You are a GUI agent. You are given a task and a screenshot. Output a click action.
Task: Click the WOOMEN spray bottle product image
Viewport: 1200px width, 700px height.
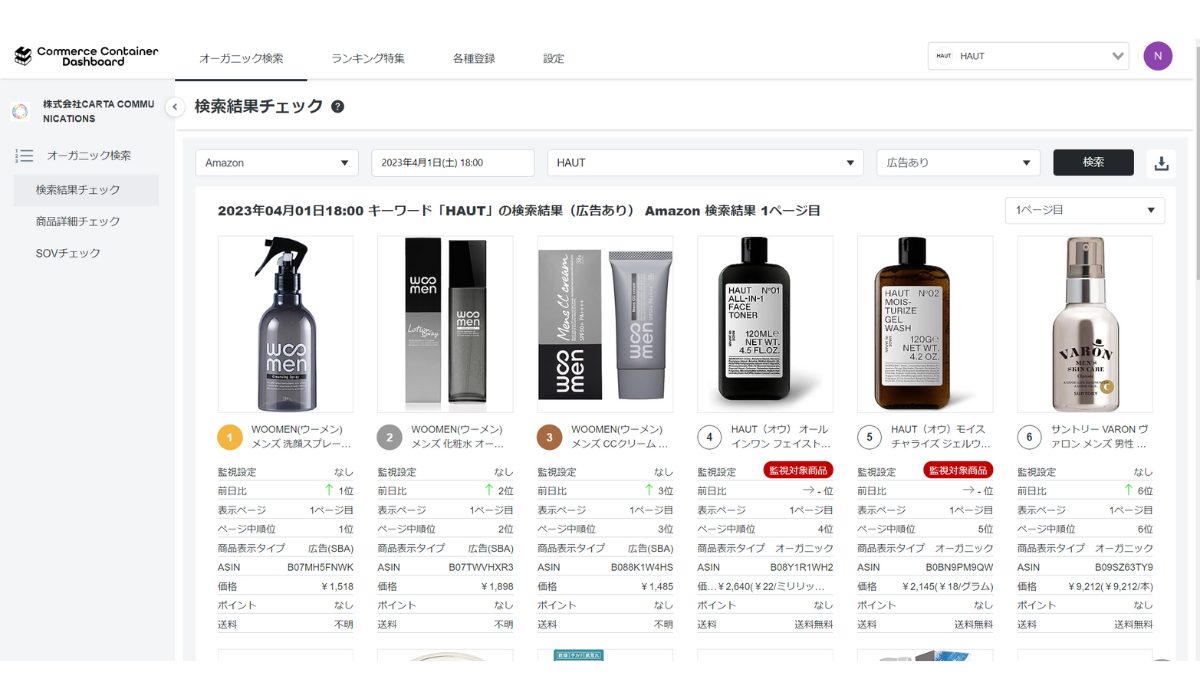point(285,324)
